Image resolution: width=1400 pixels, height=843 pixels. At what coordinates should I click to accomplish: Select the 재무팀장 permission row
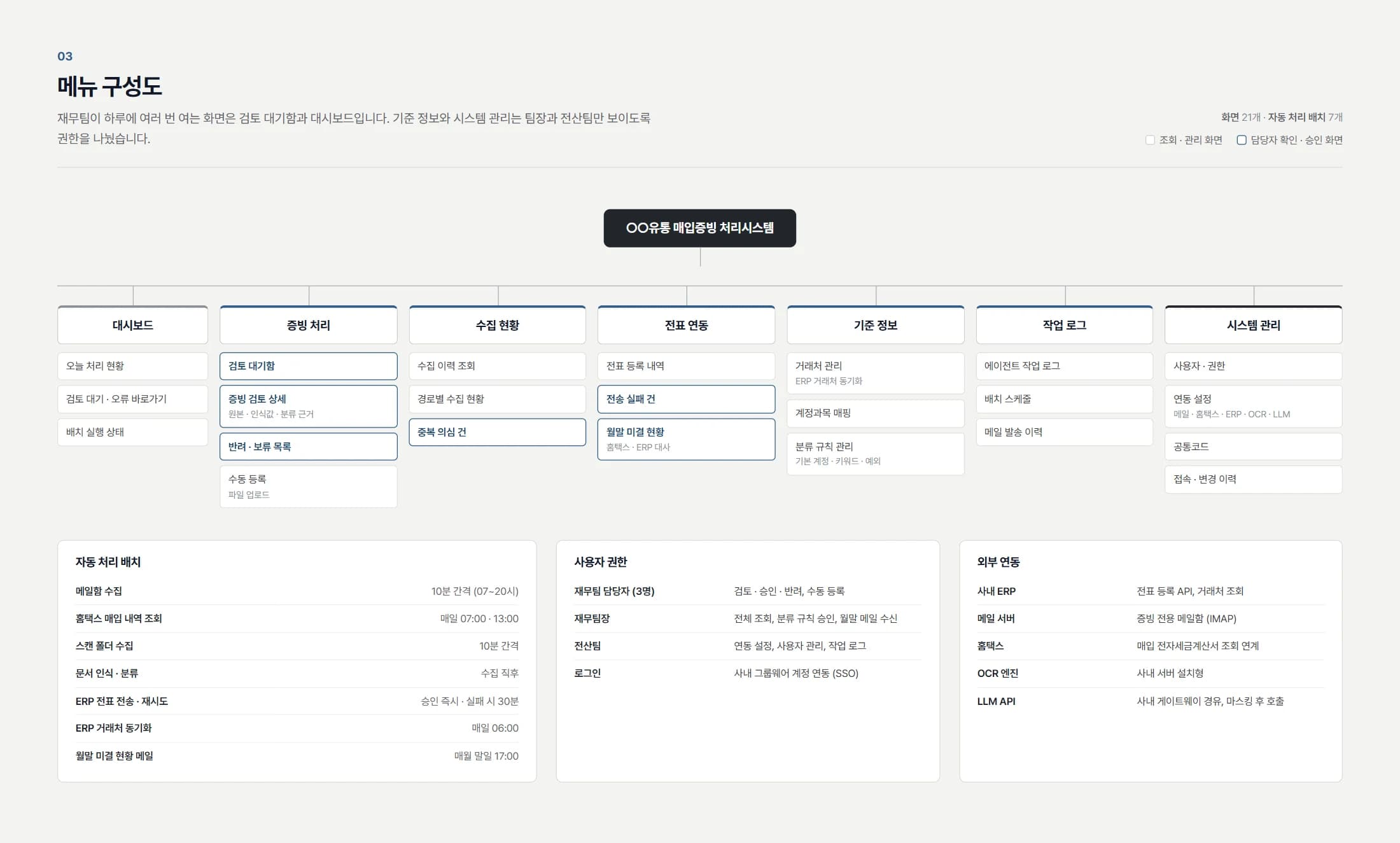pos(748,618)
